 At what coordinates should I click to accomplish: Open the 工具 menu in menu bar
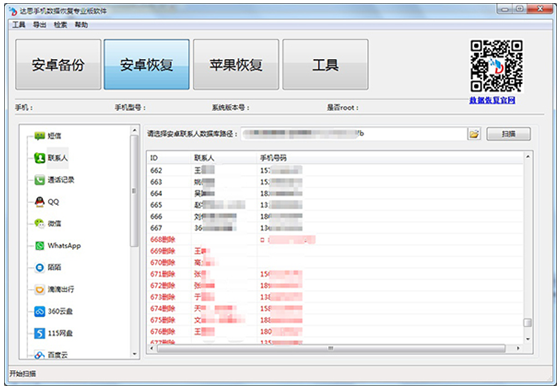coord(19,25)
